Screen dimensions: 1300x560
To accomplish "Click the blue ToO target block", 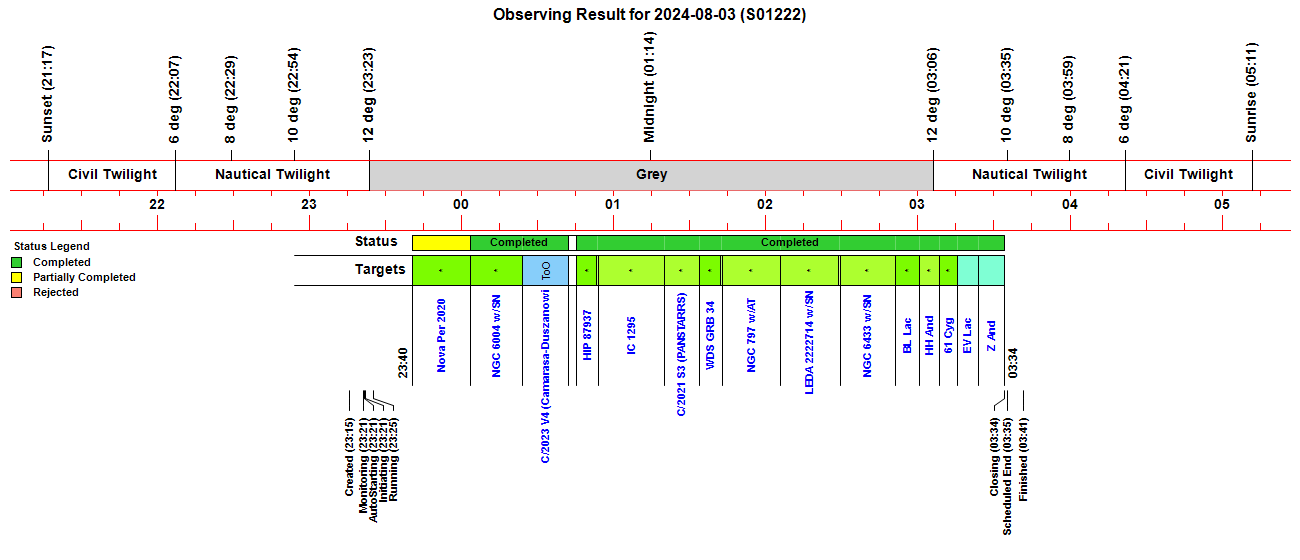I will tap(545, 270).
